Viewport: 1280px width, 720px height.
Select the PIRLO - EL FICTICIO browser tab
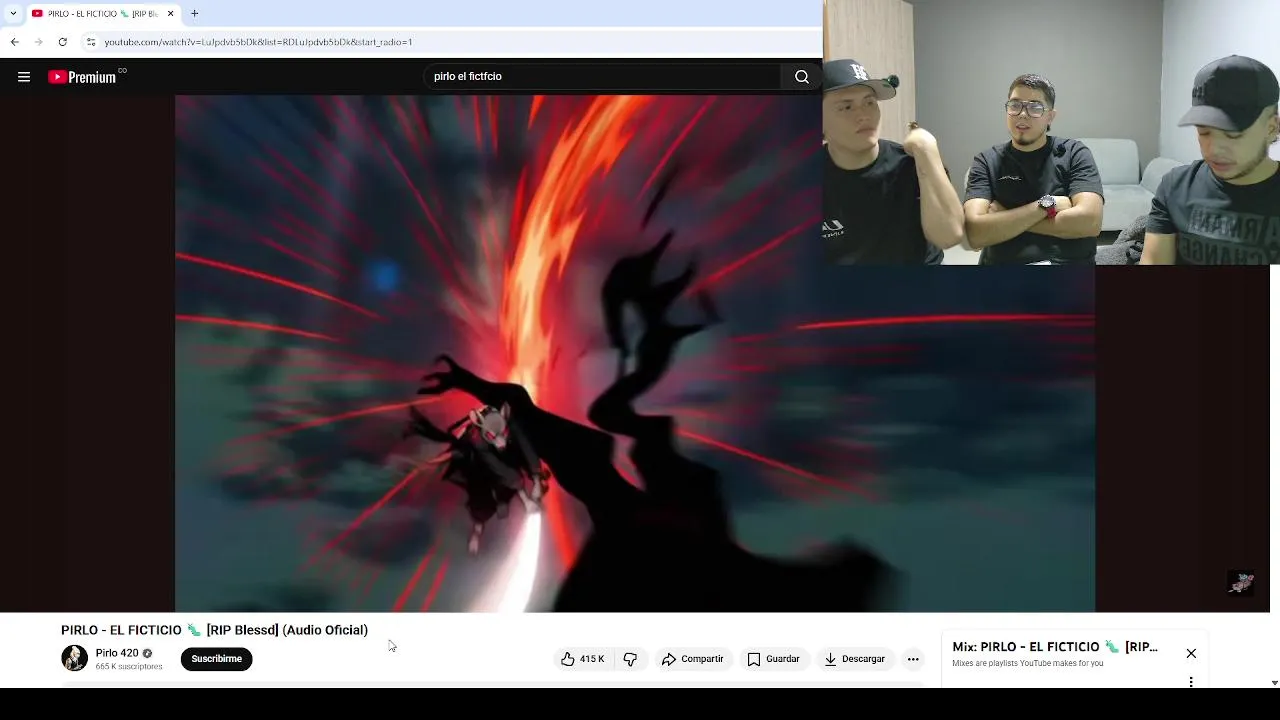pos(103,13)
